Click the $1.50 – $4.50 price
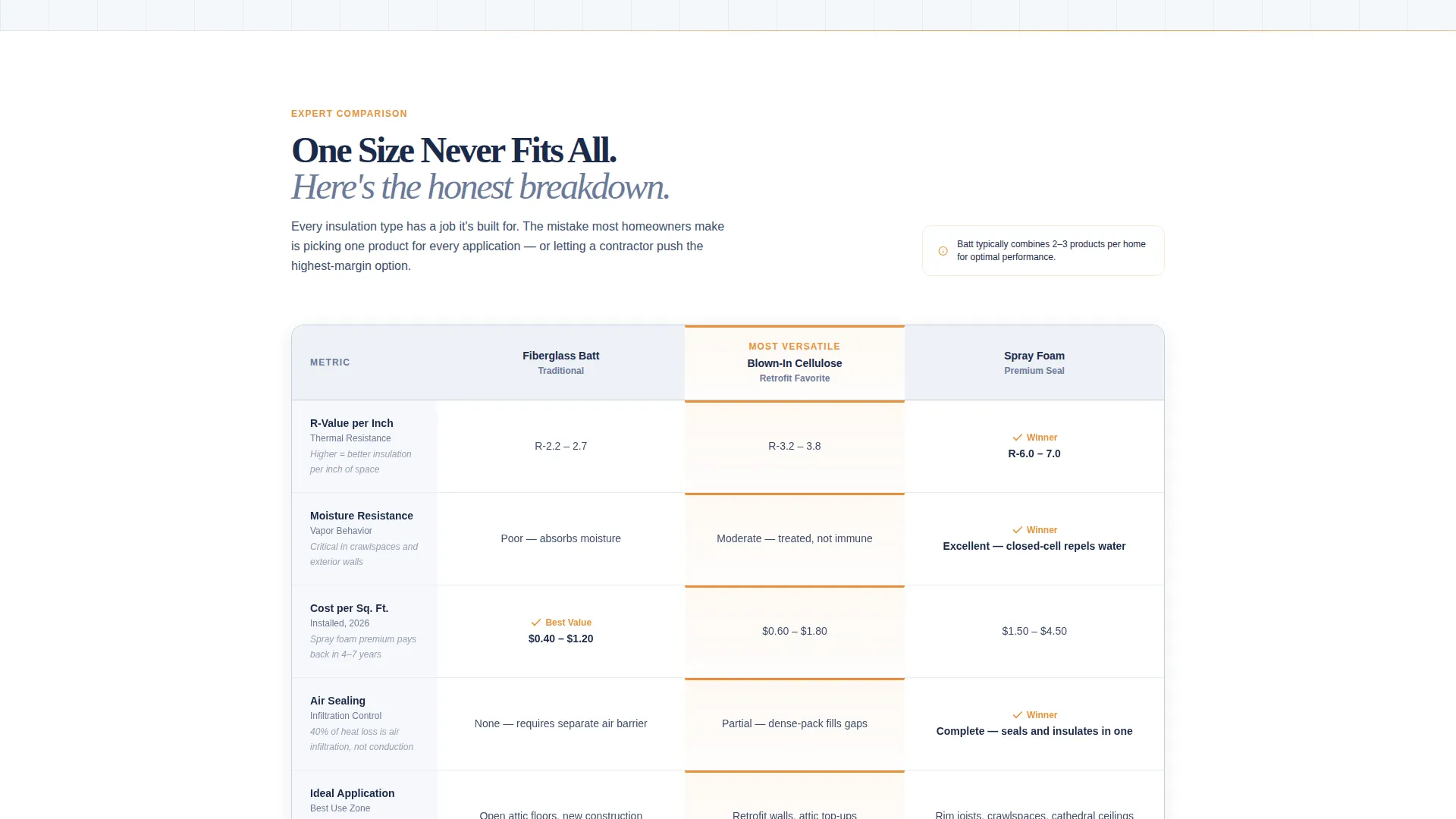 click(1034, 631)
